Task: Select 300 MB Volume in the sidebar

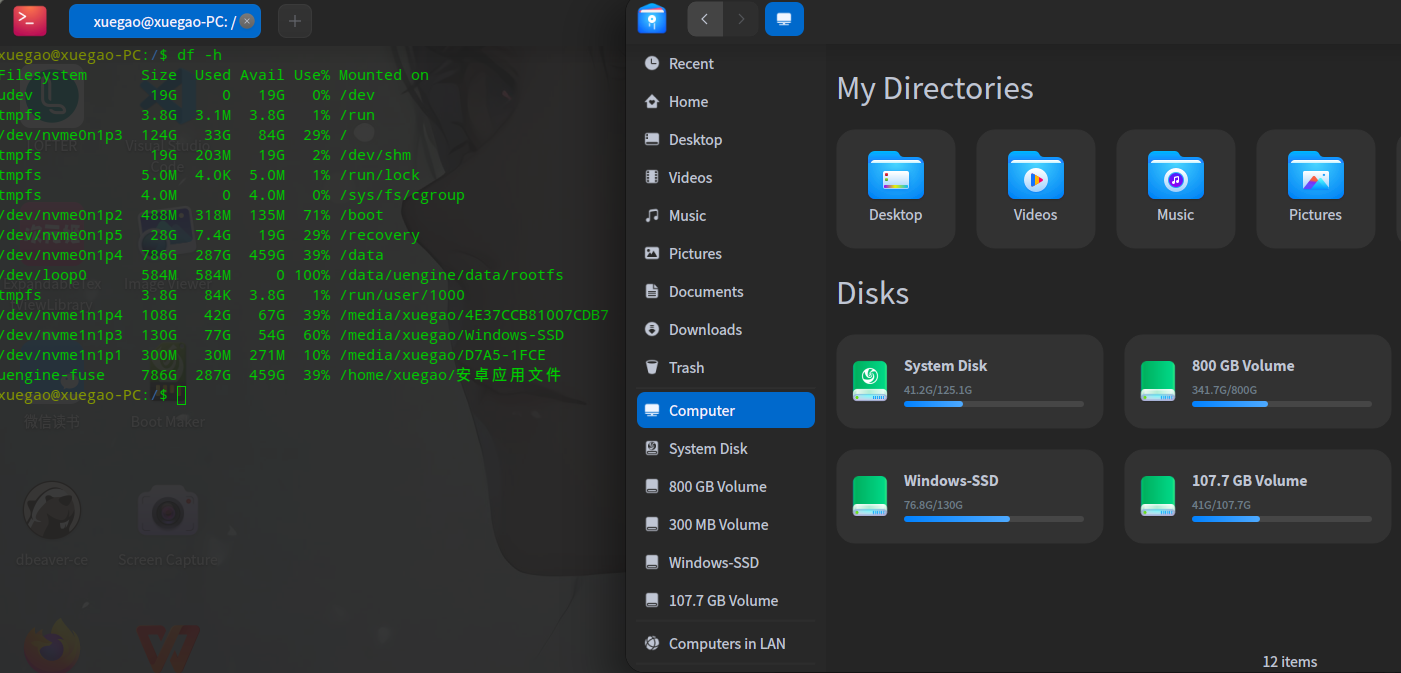Action: pos(718,525)
